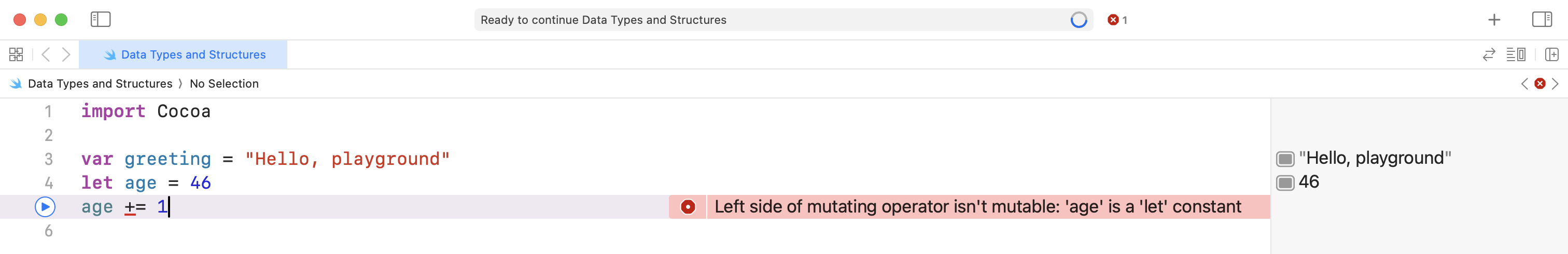Screen dimensions: 1568x254
Task: Open the No Selection breadcrumb menu
Action: tap(224, 84)
